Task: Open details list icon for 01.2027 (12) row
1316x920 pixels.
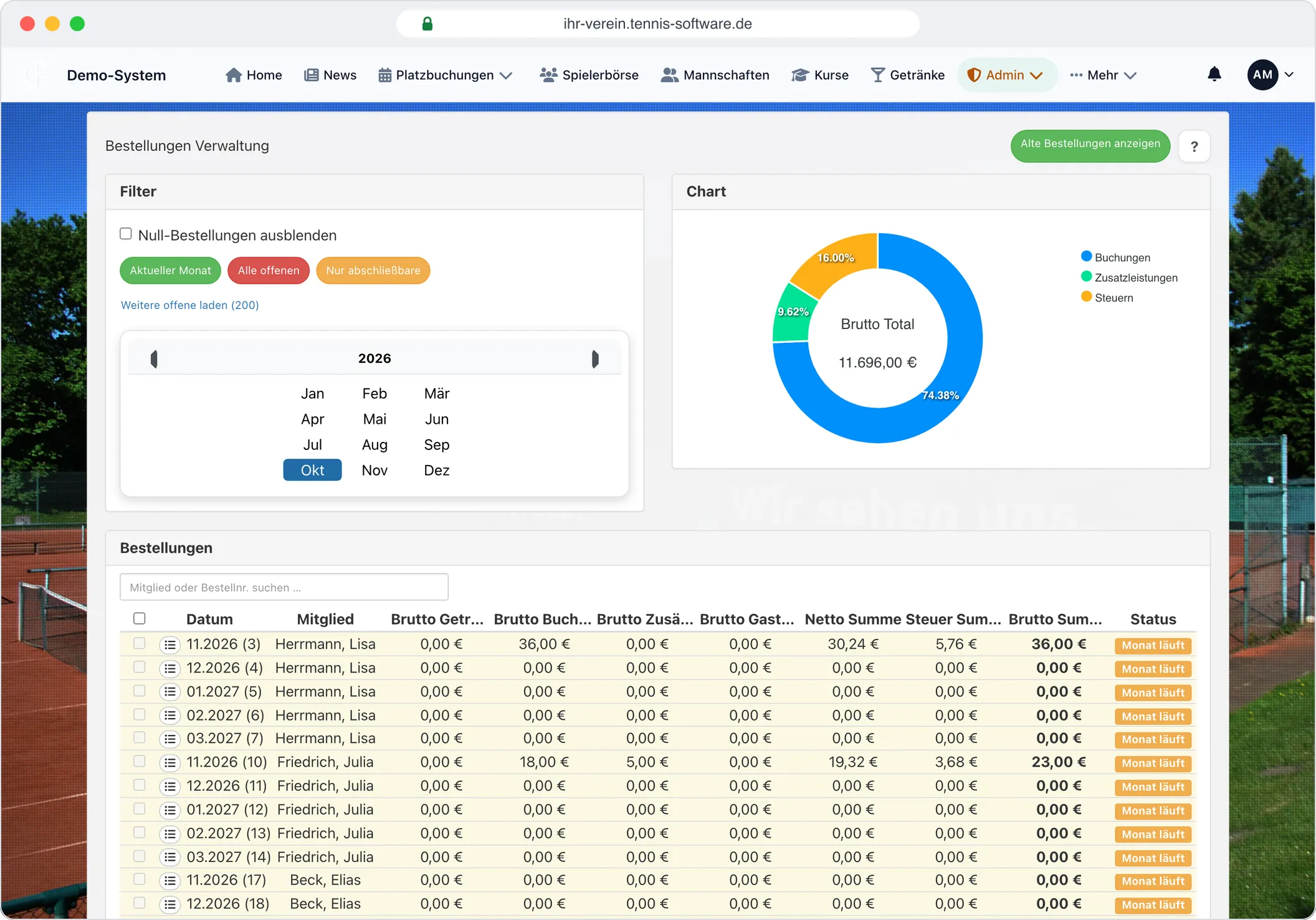Action: coord(169,810)
